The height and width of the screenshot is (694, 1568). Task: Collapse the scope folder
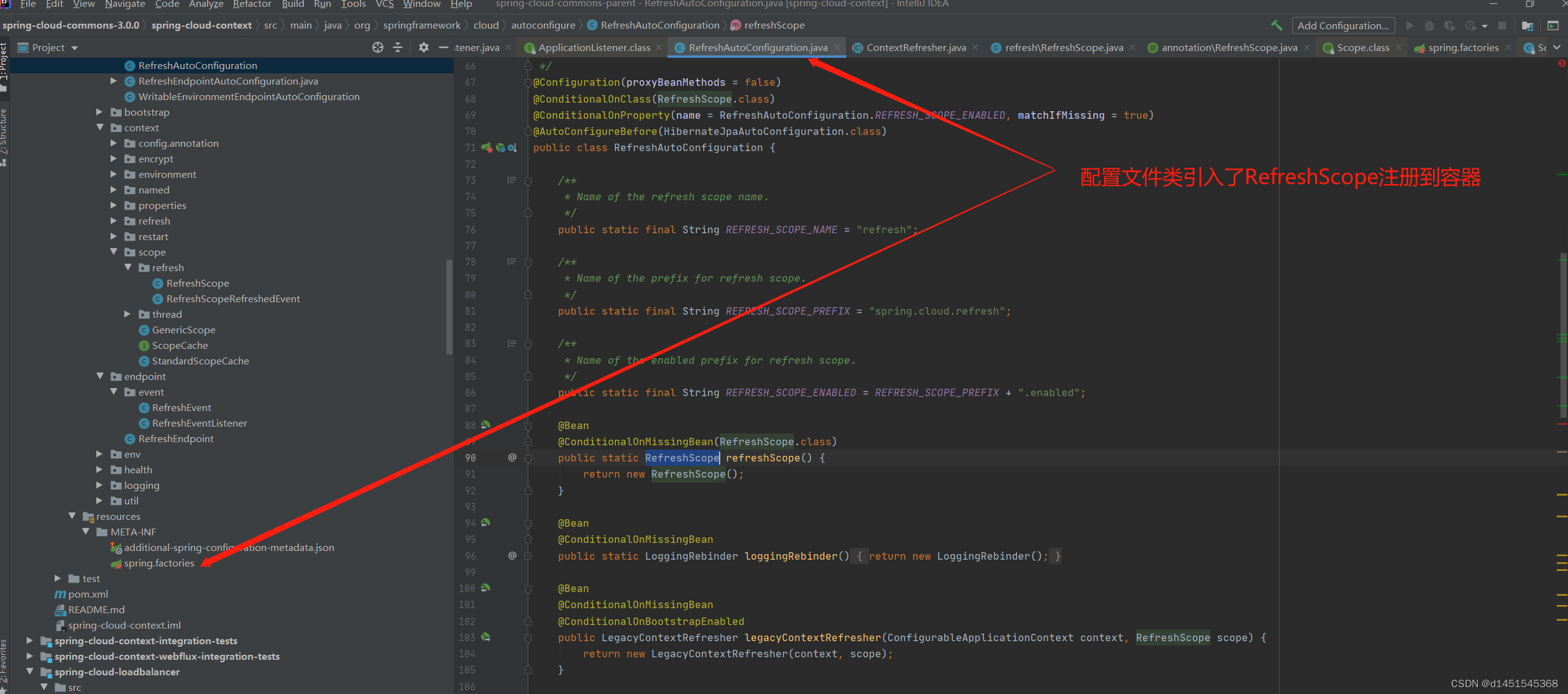(x=114, y=252)
